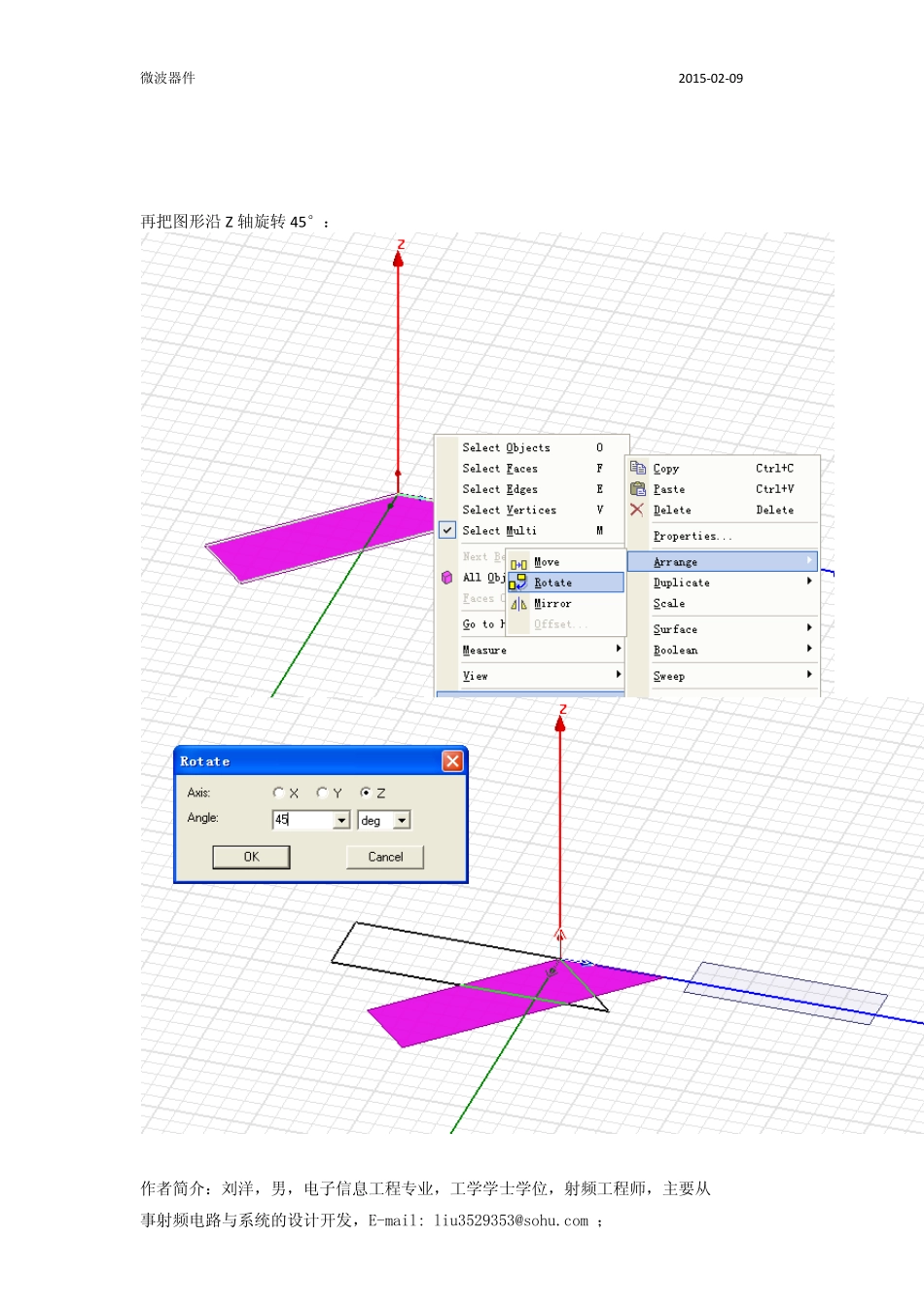Choose Select Objects menu entry
This screenshot has height=1308, width=924.
coord(532,447)
